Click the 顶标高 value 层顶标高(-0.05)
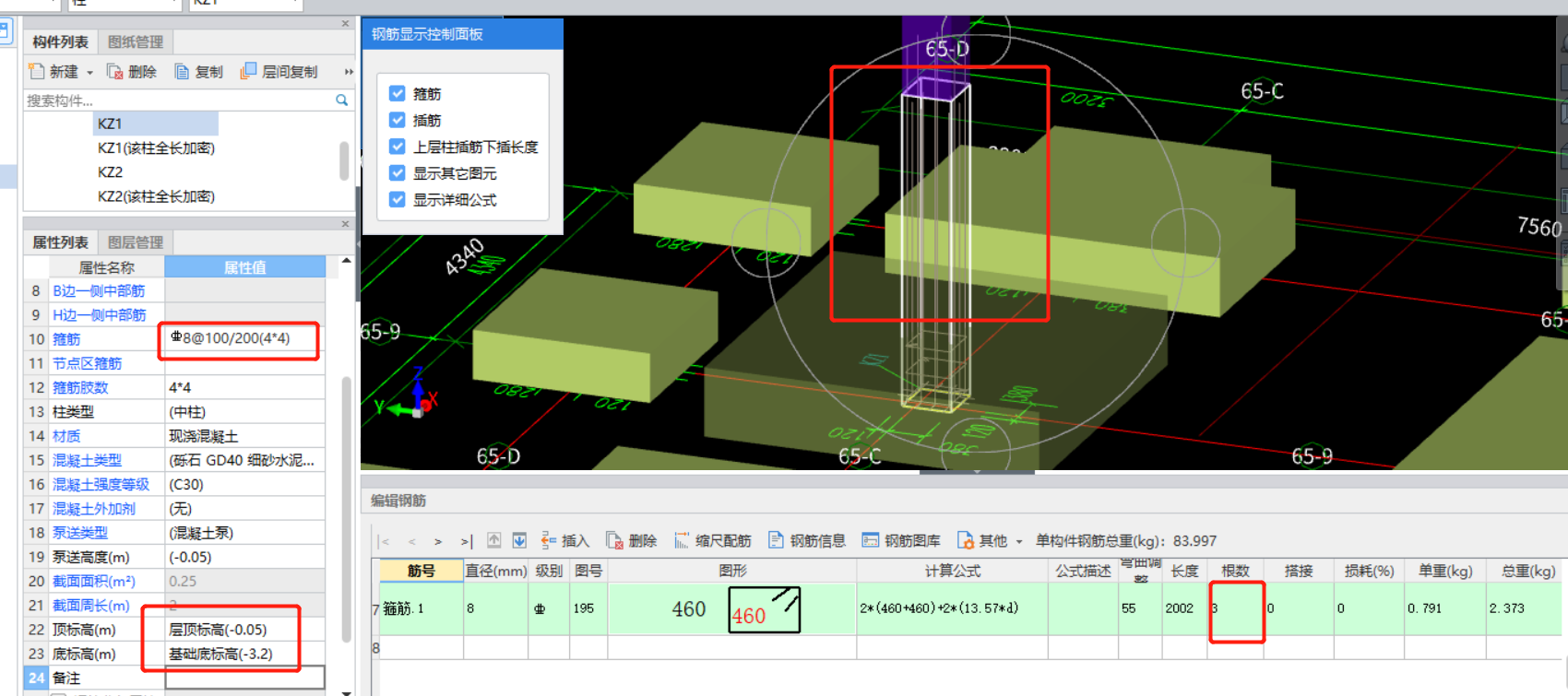 point(244,630)
